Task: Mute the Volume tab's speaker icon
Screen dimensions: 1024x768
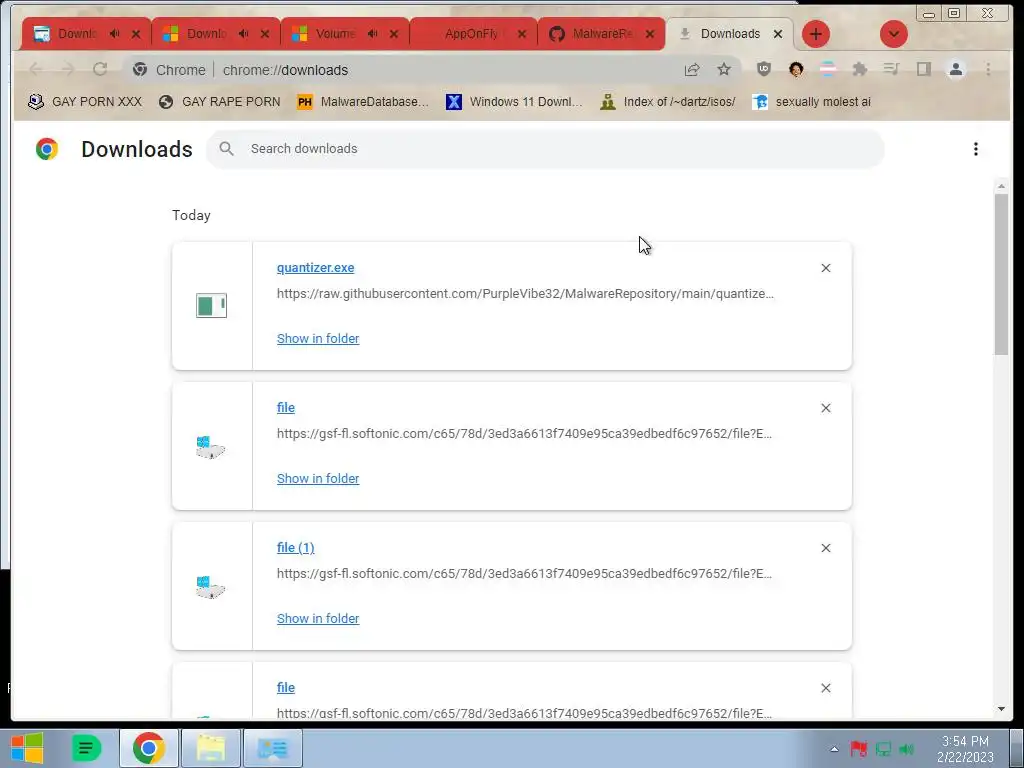Action: pyautogui.click(x=372, y=34)
